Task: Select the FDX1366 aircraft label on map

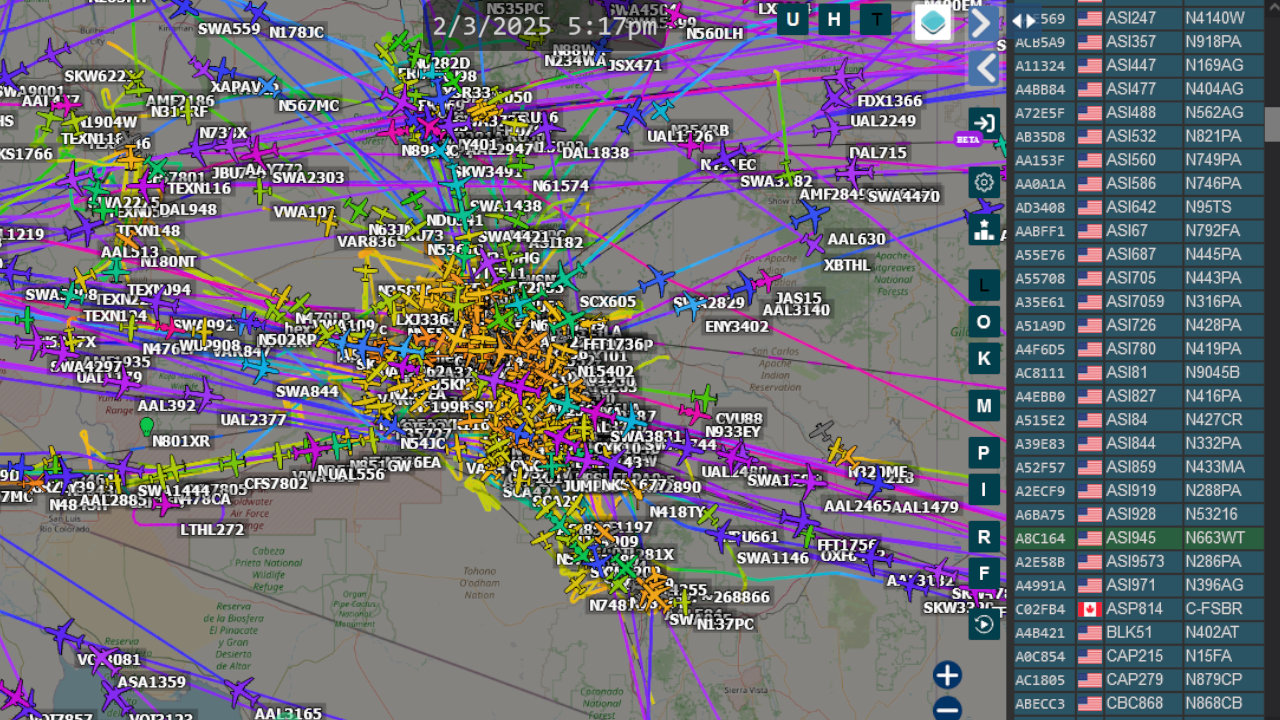Action: coord(890,101)
